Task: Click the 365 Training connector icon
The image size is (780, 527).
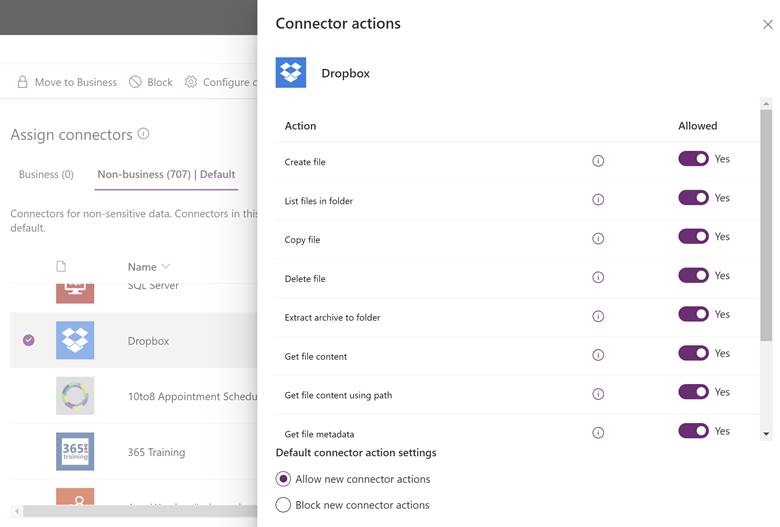Action: (x=75, y=451)
